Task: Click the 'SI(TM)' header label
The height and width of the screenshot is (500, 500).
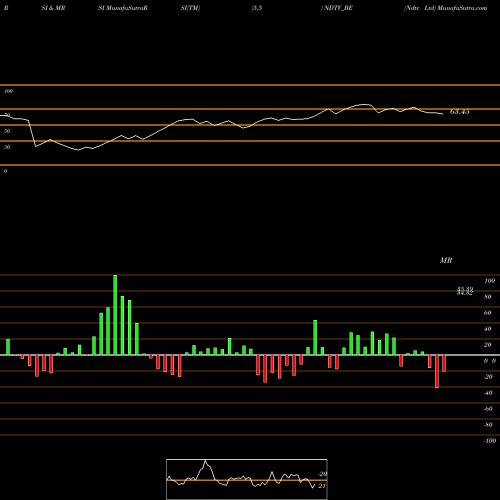Action: pyautogui.click(x=190, y=8)
